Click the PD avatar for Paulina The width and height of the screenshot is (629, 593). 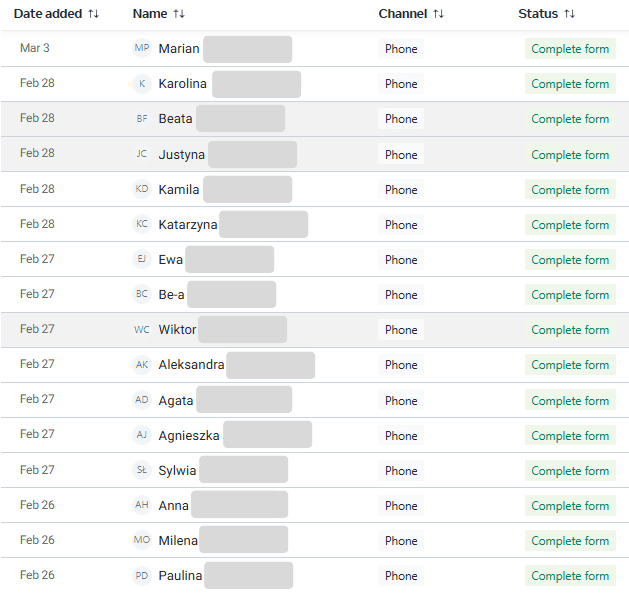click(x=142, y=575)
